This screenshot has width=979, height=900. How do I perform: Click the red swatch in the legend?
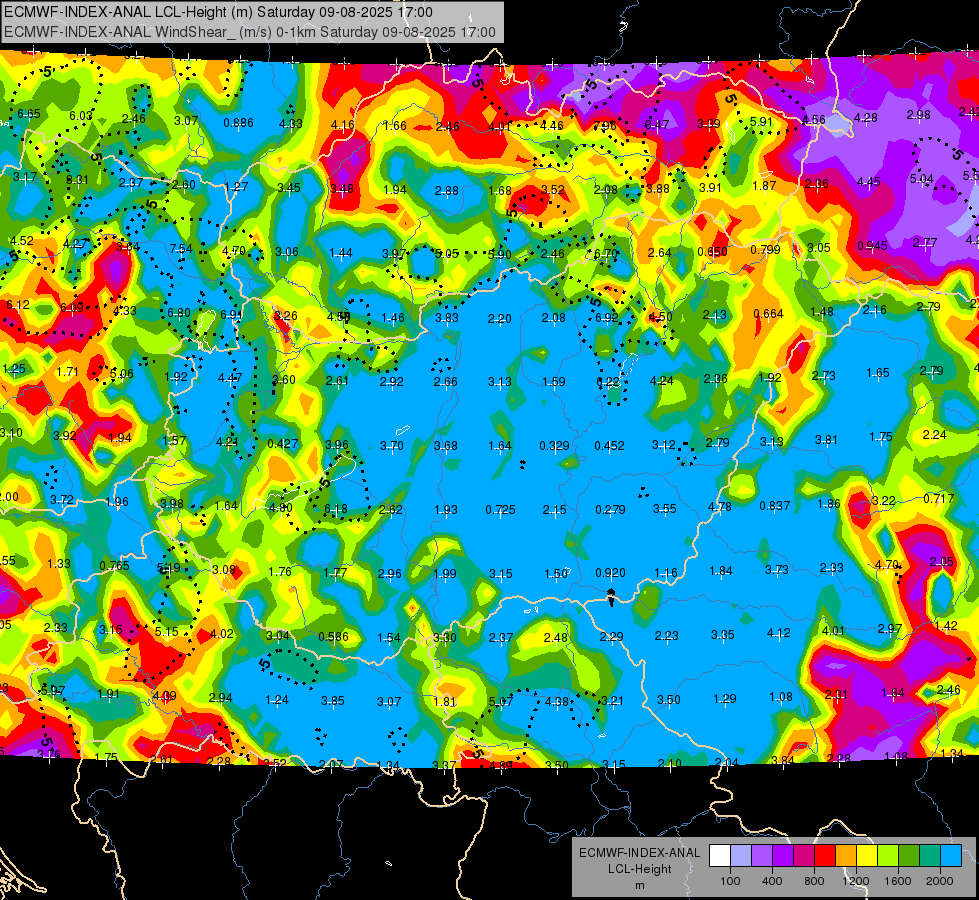(825, 856)
